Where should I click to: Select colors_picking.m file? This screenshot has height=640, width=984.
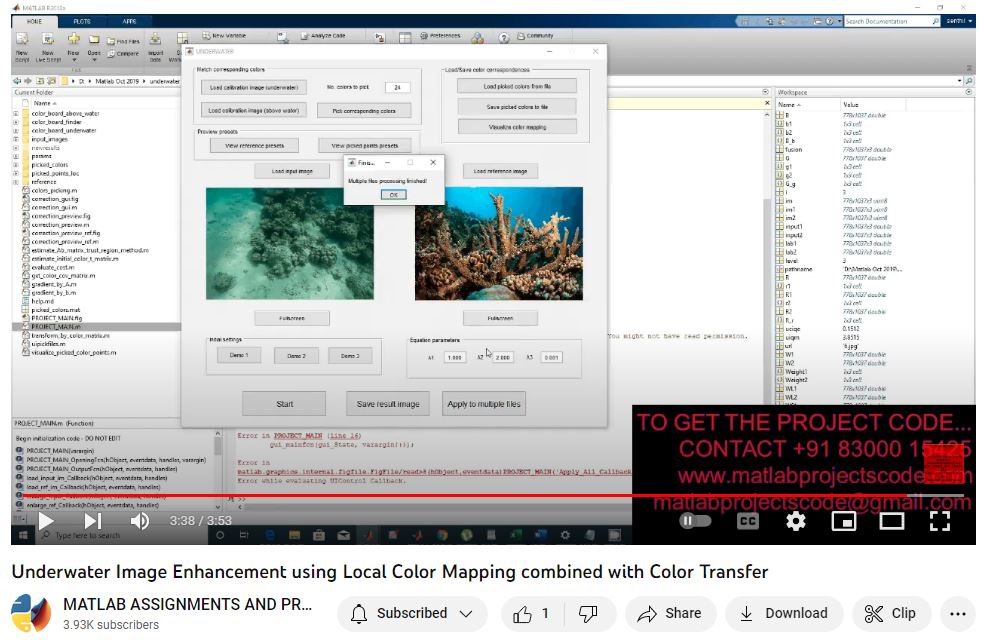[55, 190]
